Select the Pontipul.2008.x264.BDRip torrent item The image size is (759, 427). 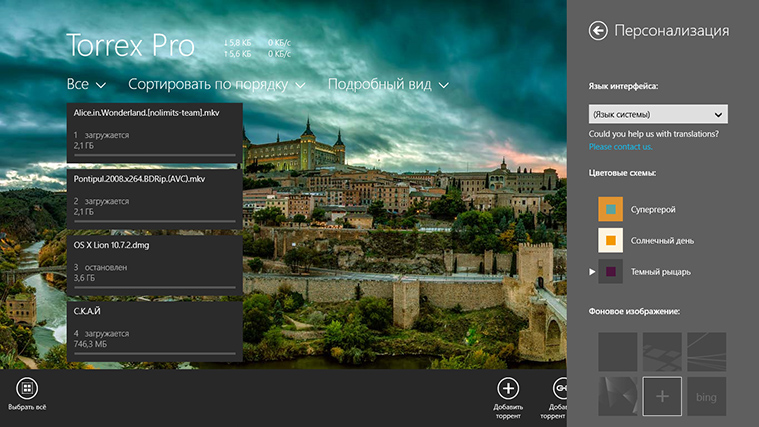click(x=154, y=199)
